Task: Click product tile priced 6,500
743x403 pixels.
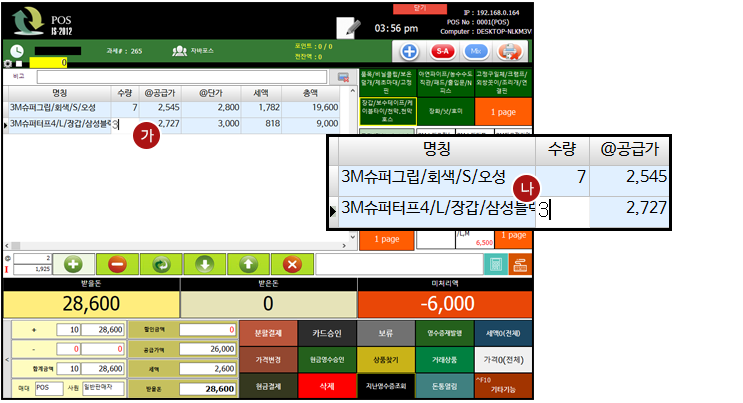Action: (474, 239)
